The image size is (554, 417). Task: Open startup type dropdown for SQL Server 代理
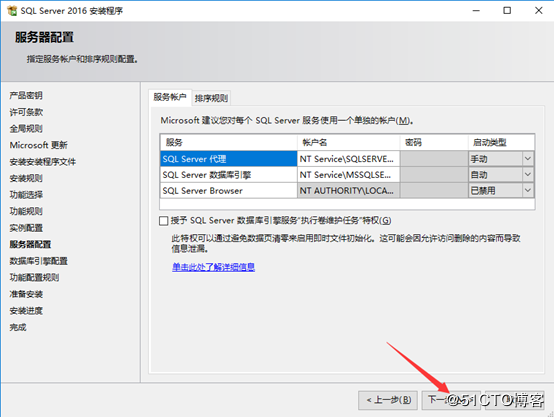coord(528,159)
